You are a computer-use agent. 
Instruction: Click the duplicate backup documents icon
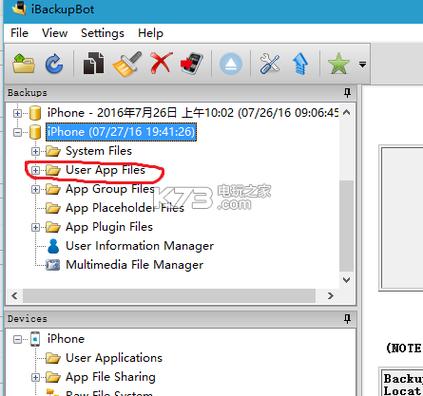click(93, 63)
